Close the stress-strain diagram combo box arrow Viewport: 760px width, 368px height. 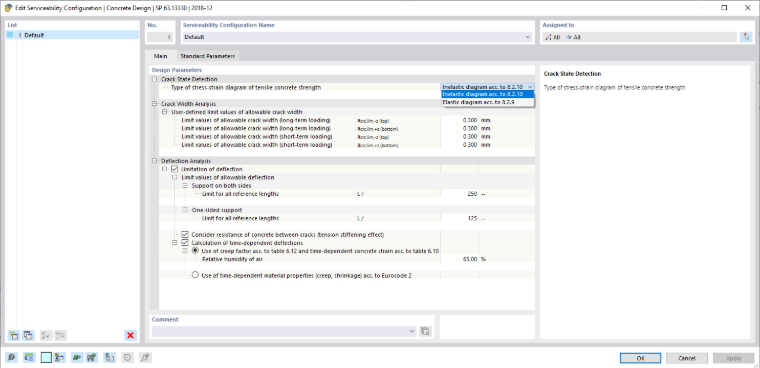(x=529, y=87)
